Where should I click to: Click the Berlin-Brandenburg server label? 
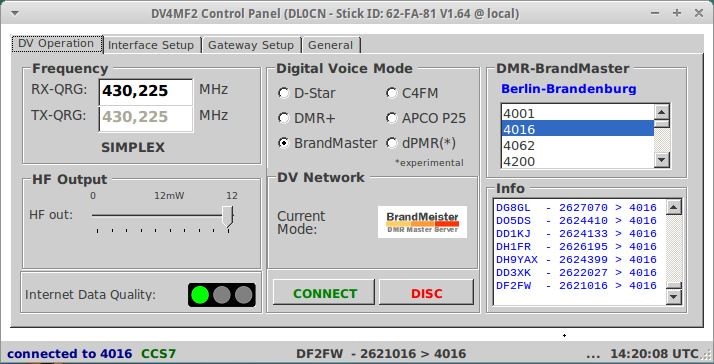[569, 89]
